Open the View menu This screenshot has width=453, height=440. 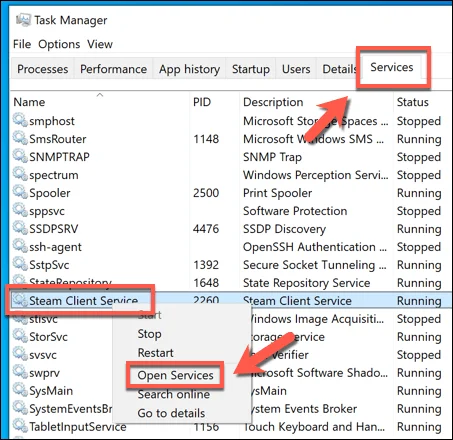pyautogui.click(x=100, y=44)
